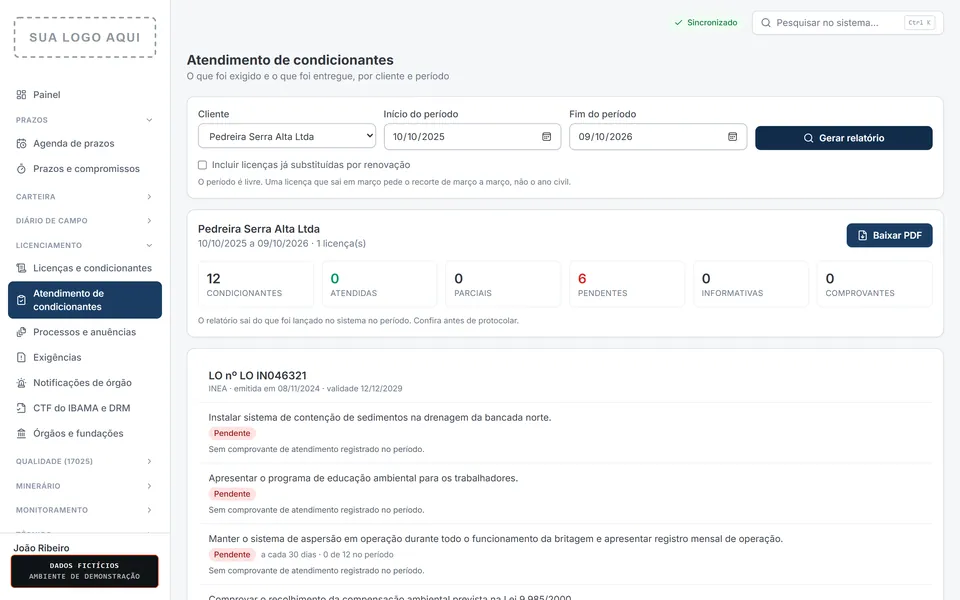Click the Processos e anuências icon

point(21,332)
